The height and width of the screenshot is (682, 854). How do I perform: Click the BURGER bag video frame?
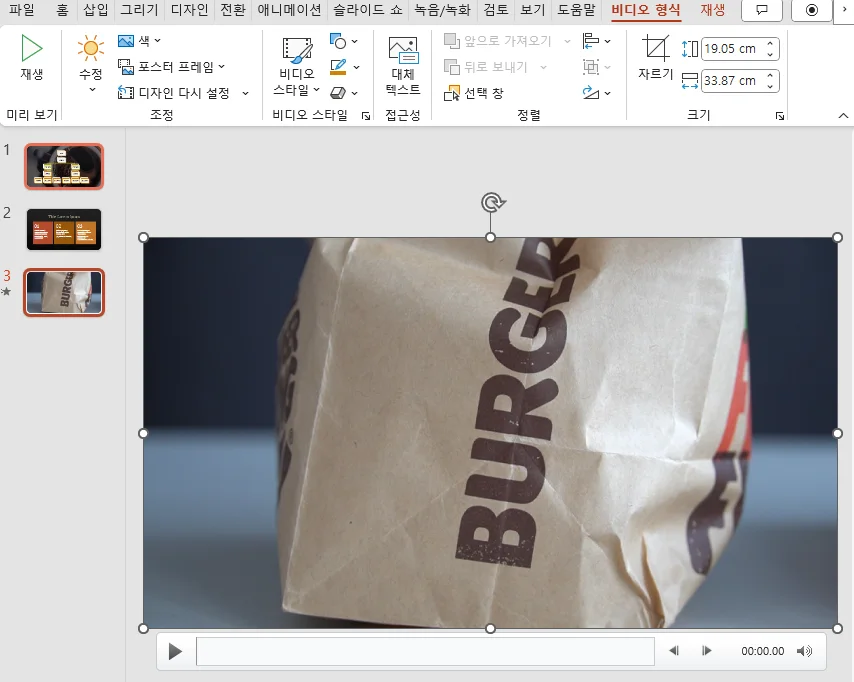pos(490,433)
